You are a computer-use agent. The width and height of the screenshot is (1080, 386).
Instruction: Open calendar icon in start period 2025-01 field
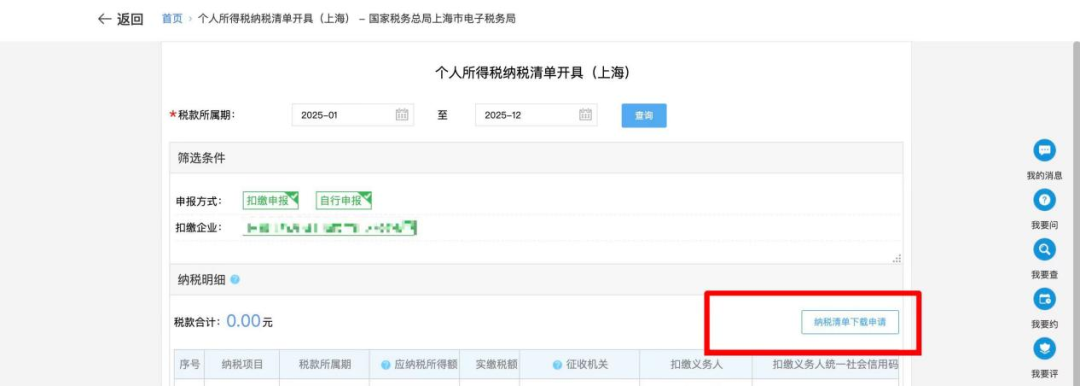pos(402,115)
